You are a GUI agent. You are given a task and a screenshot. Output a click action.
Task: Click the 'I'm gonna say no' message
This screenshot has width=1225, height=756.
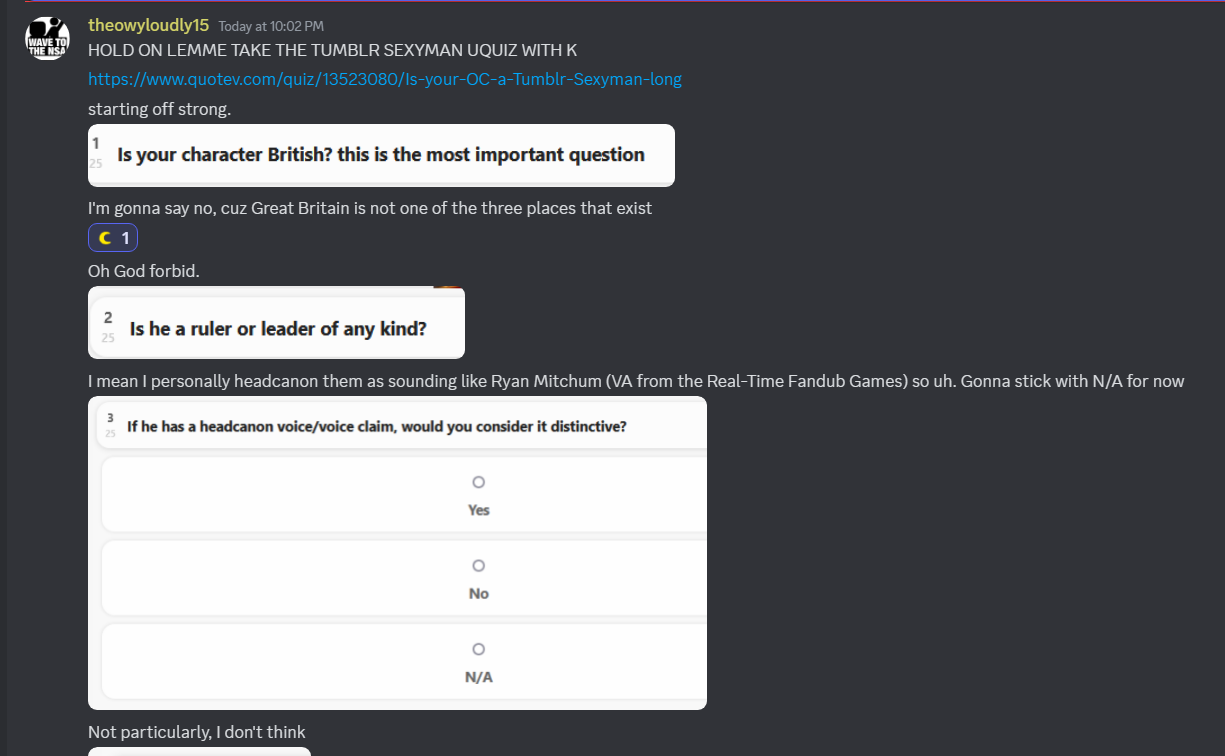point(369,208)
